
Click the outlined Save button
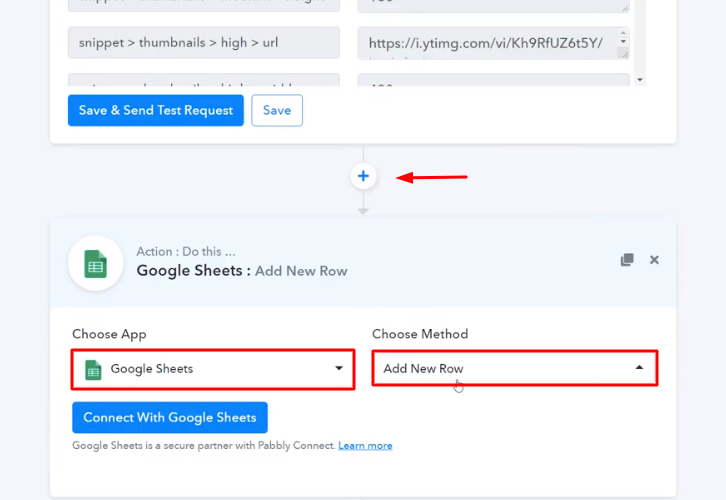point(277,110)
